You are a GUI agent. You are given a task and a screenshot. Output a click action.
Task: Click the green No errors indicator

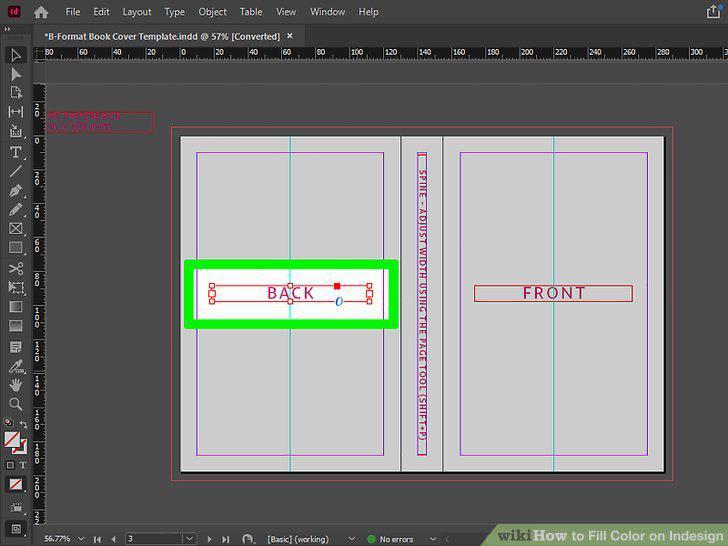tap(371, 539)
